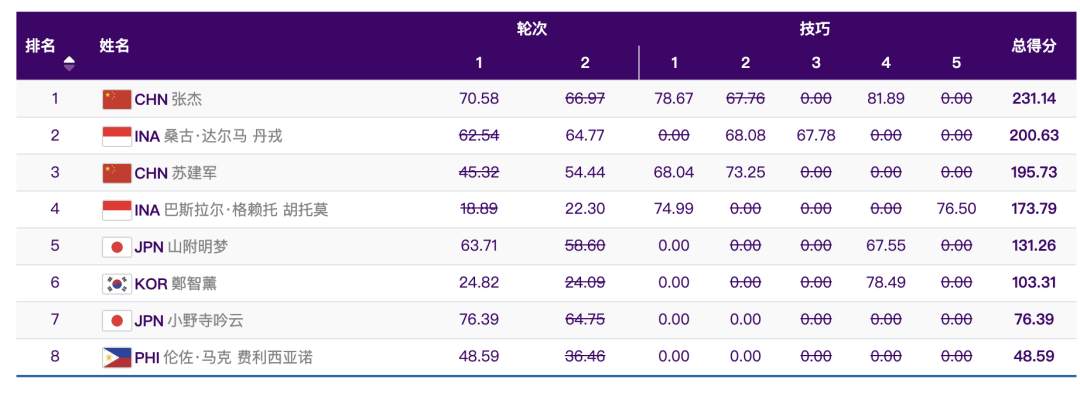Image resolution: width=1080 pixels, height=396 pixels.
Task: Click the 轮次 header group
Action: pyautogui.click(x=532, y=29)
